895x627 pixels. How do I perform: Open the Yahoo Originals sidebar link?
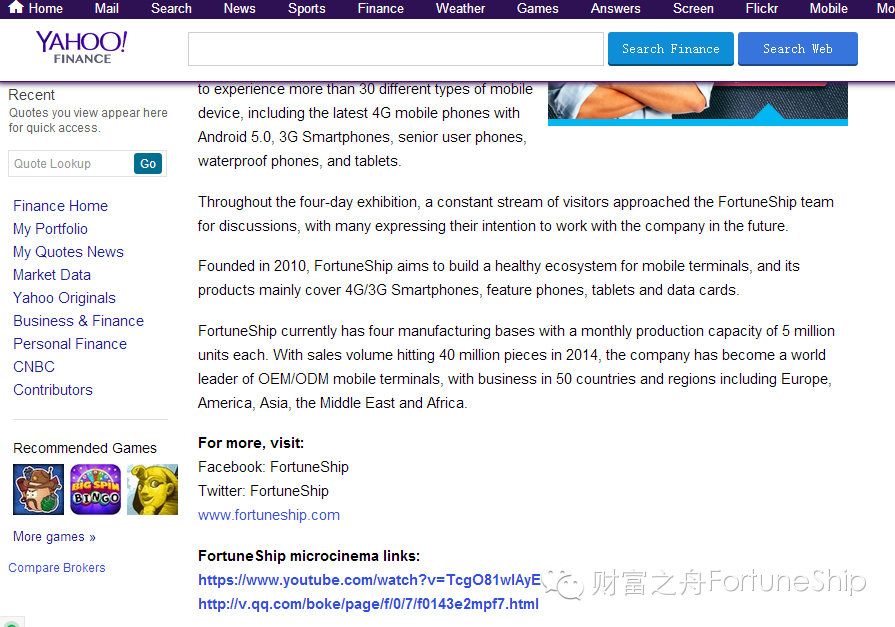click(64, 298)
